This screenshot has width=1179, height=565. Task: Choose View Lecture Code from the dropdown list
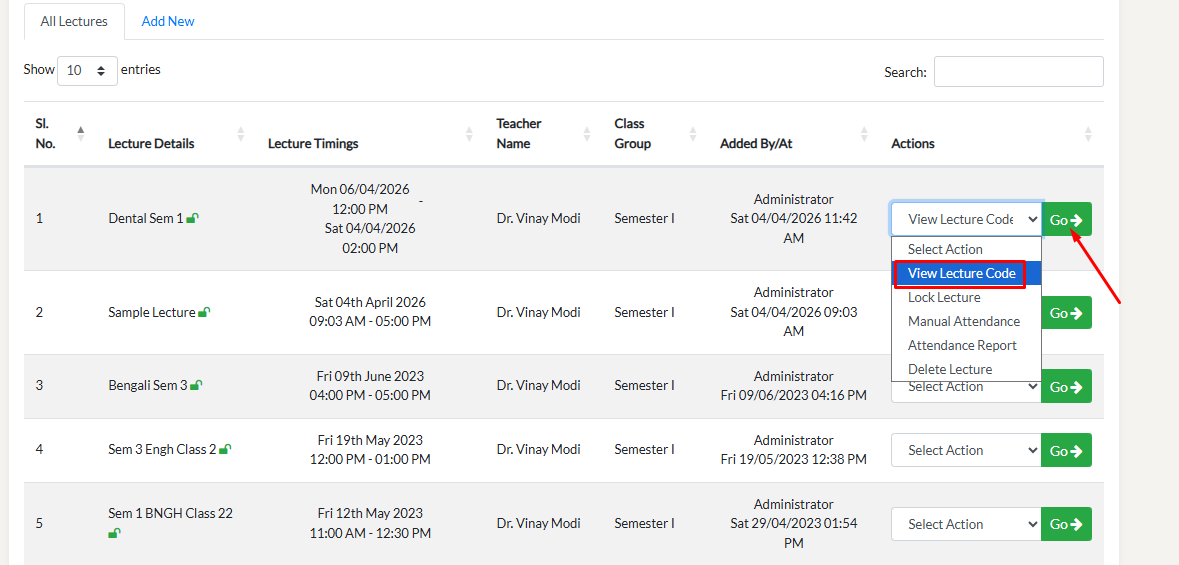961,273
